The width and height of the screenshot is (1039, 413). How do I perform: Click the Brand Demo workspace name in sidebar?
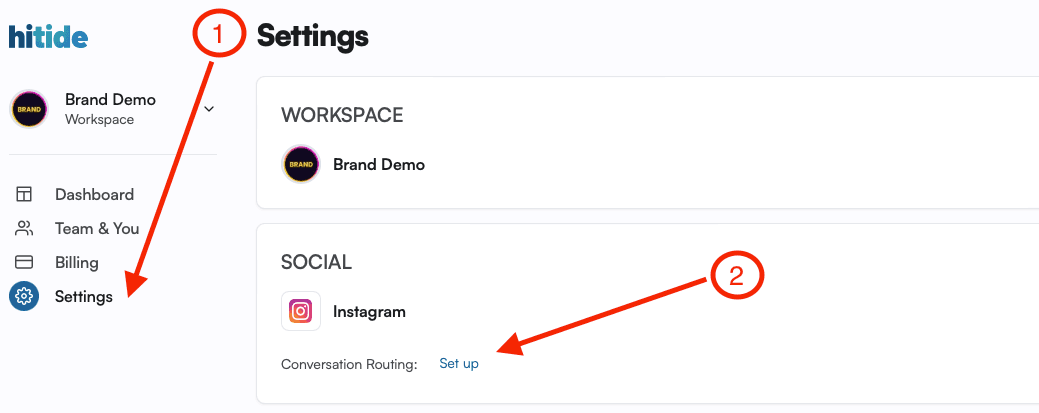coord(111,100)
